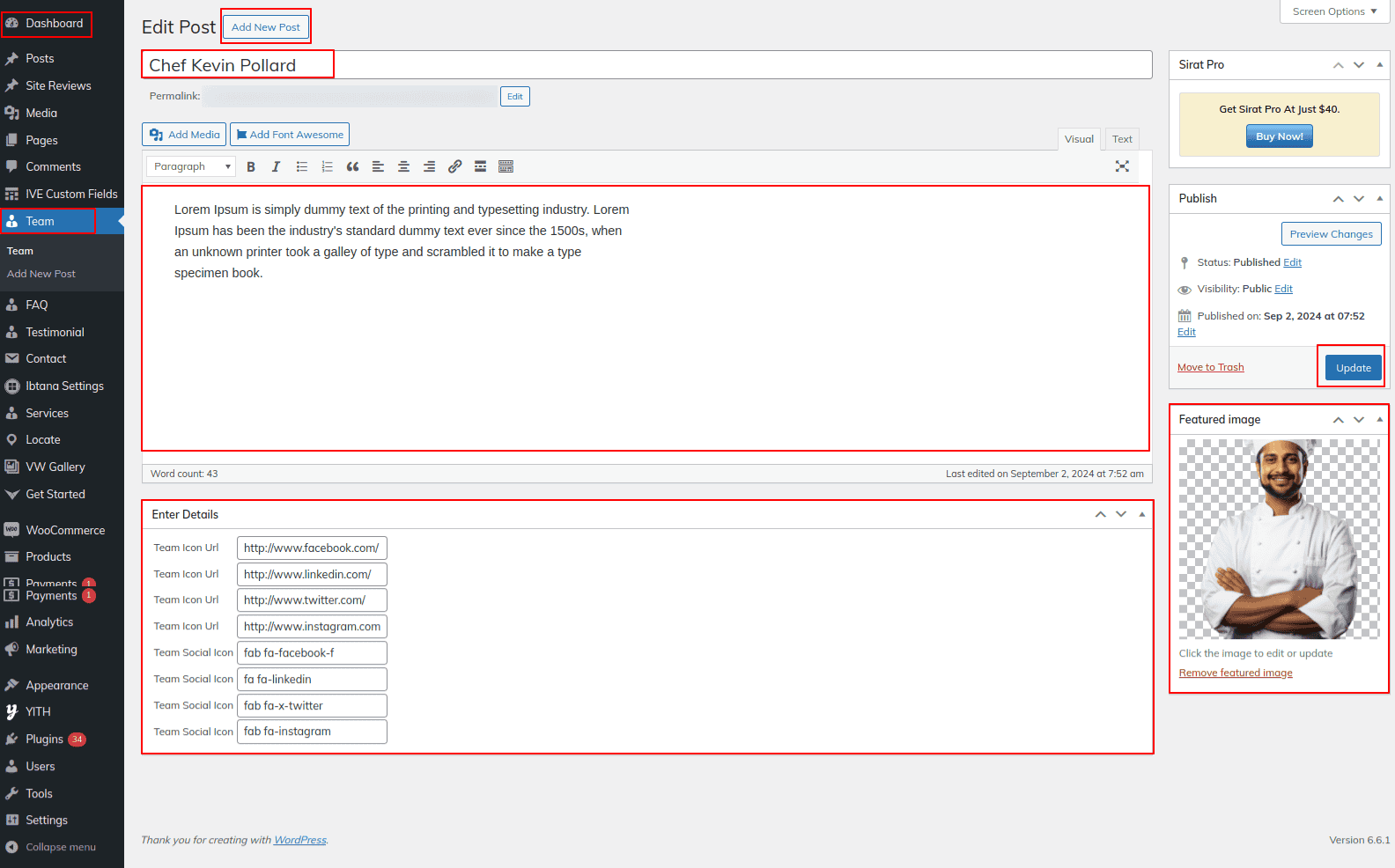The height and width of the screenshot is (868, 1395).
Task: Collapse the Publish panel
Action: click(1379, 199)
